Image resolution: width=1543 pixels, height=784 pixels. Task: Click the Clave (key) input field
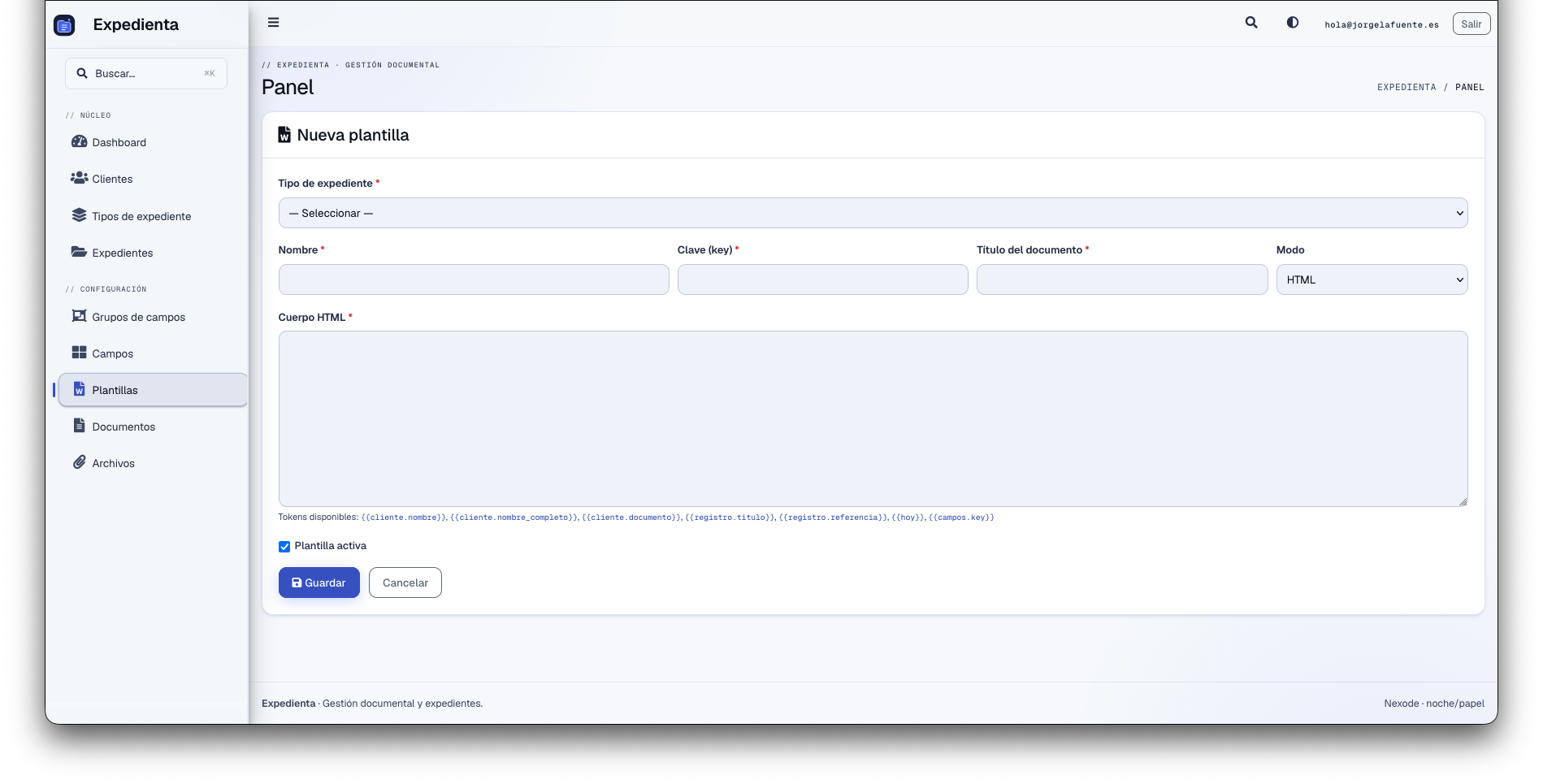822,279
